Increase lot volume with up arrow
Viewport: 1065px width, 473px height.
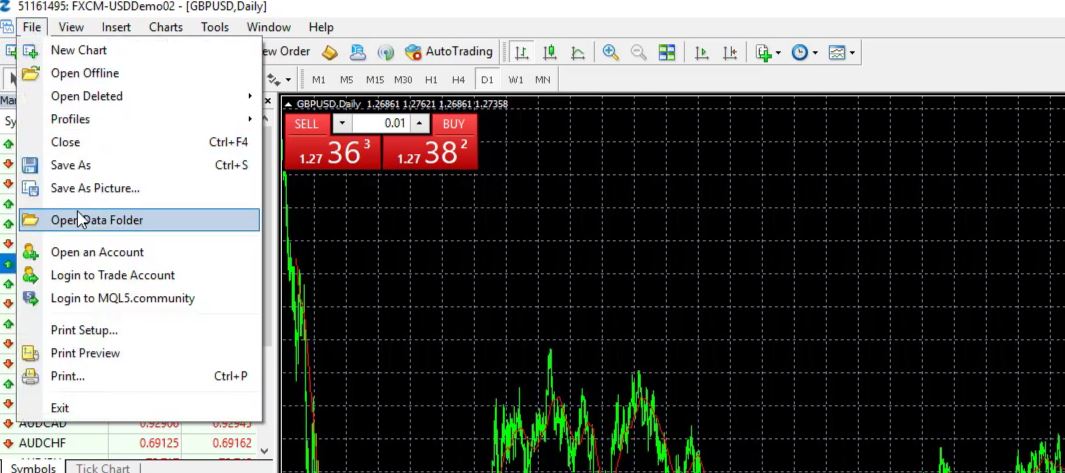419,124
